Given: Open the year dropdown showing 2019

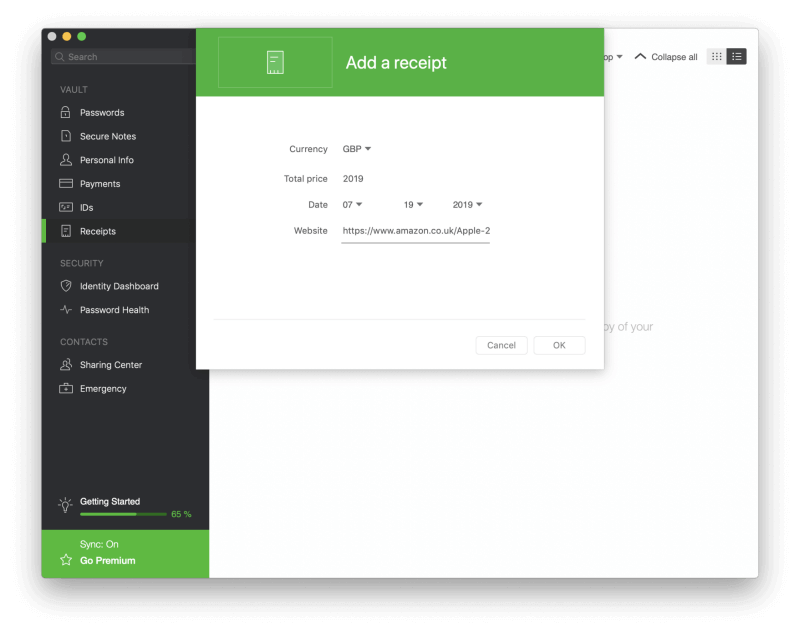Looking at the screenshot, I should [467, 205].
